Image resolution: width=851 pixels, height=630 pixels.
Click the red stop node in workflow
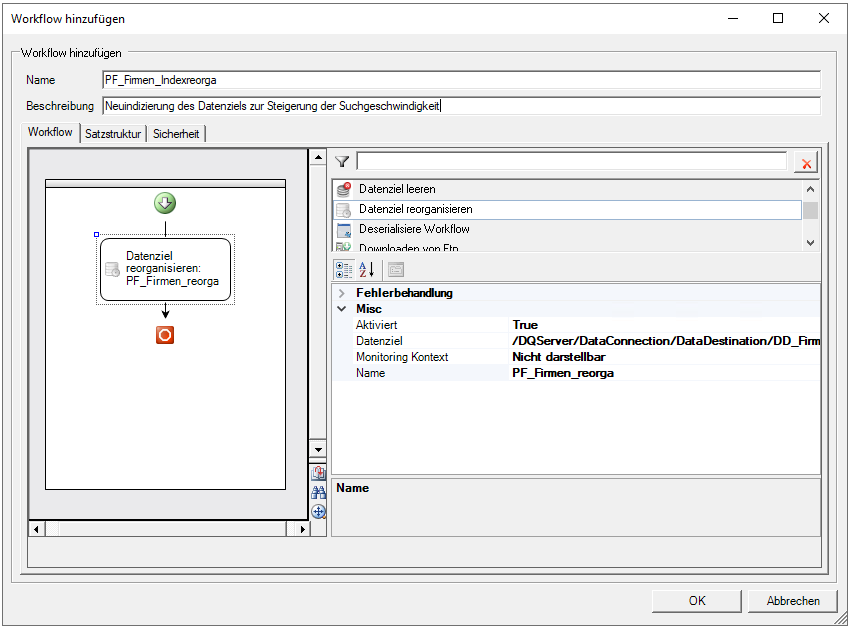point(165,335)
